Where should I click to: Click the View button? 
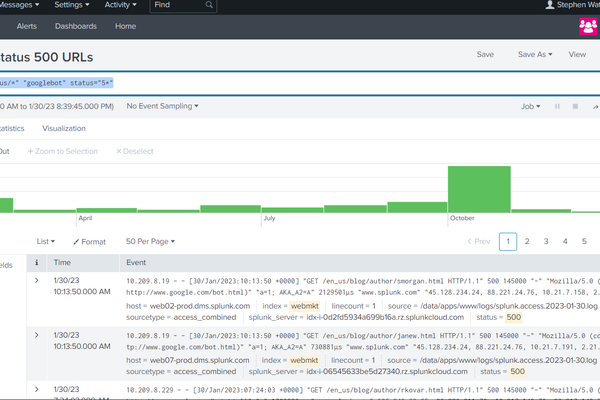click(577, 54)
